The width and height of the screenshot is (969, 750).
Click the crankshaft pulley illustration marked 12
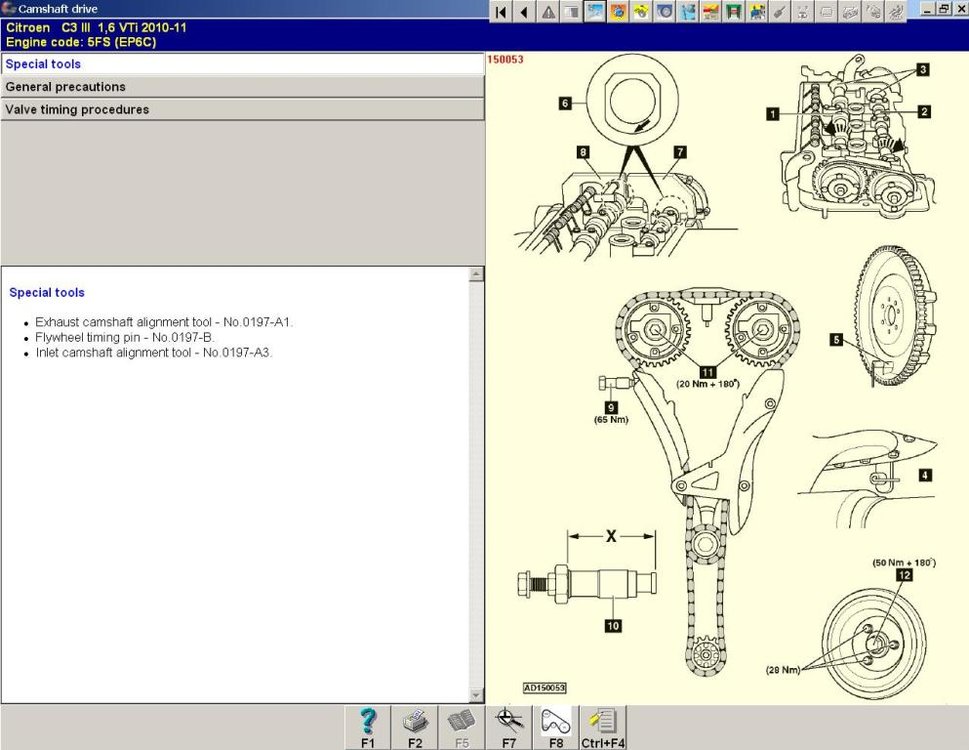click(x=874, y=644)
